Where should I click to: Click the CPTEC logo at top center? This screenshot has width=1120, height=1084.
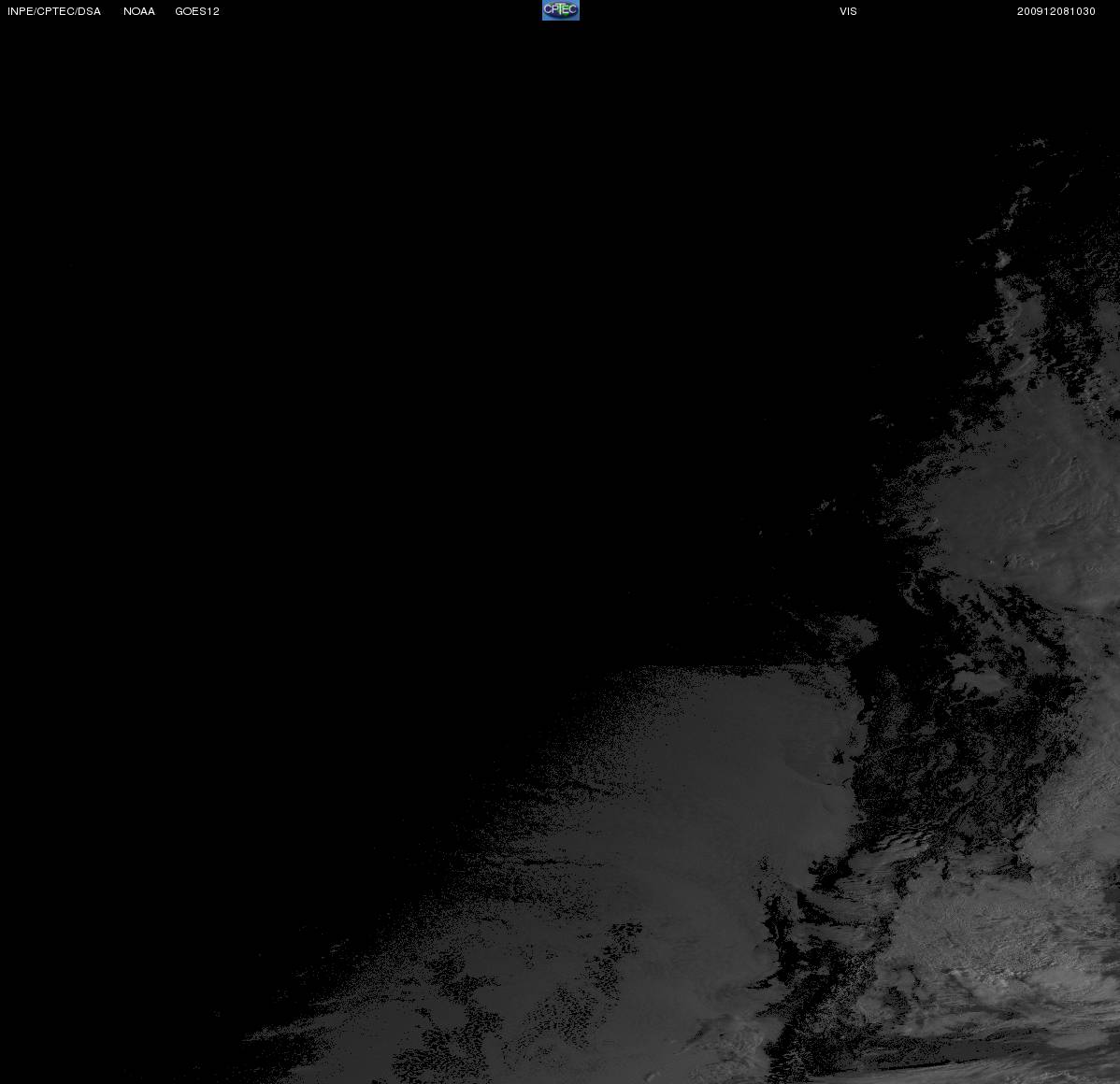pos(561,10)
